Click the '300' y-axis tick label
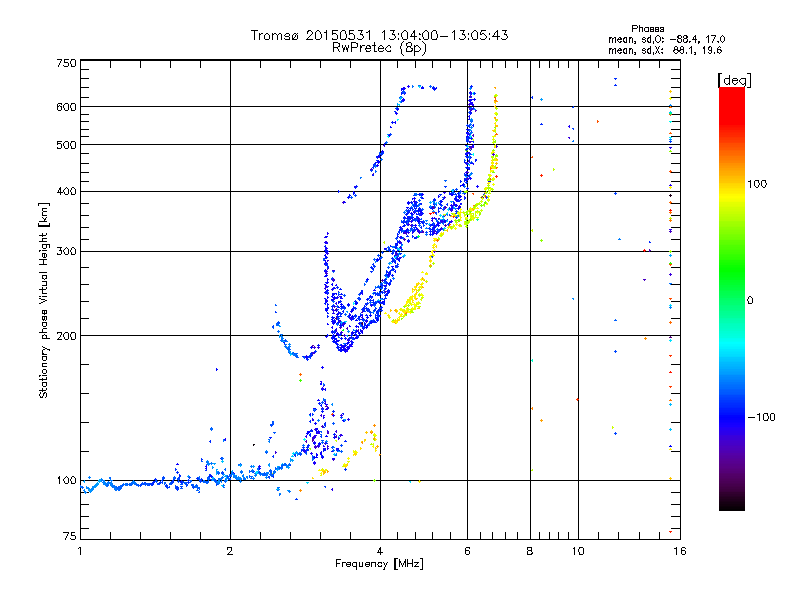 (x=66, y=252)
